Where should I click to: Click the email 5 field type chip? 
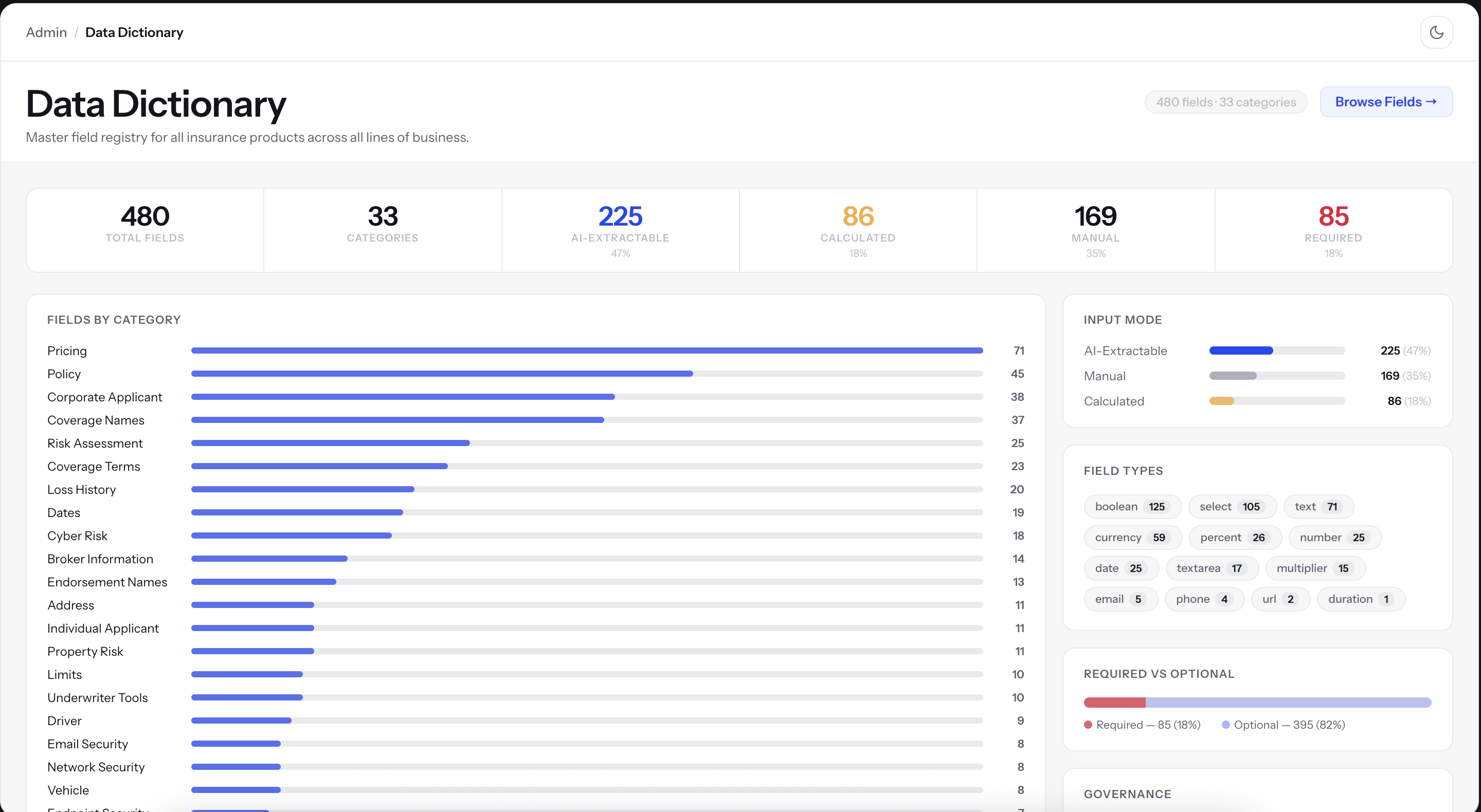point(1120,599)
